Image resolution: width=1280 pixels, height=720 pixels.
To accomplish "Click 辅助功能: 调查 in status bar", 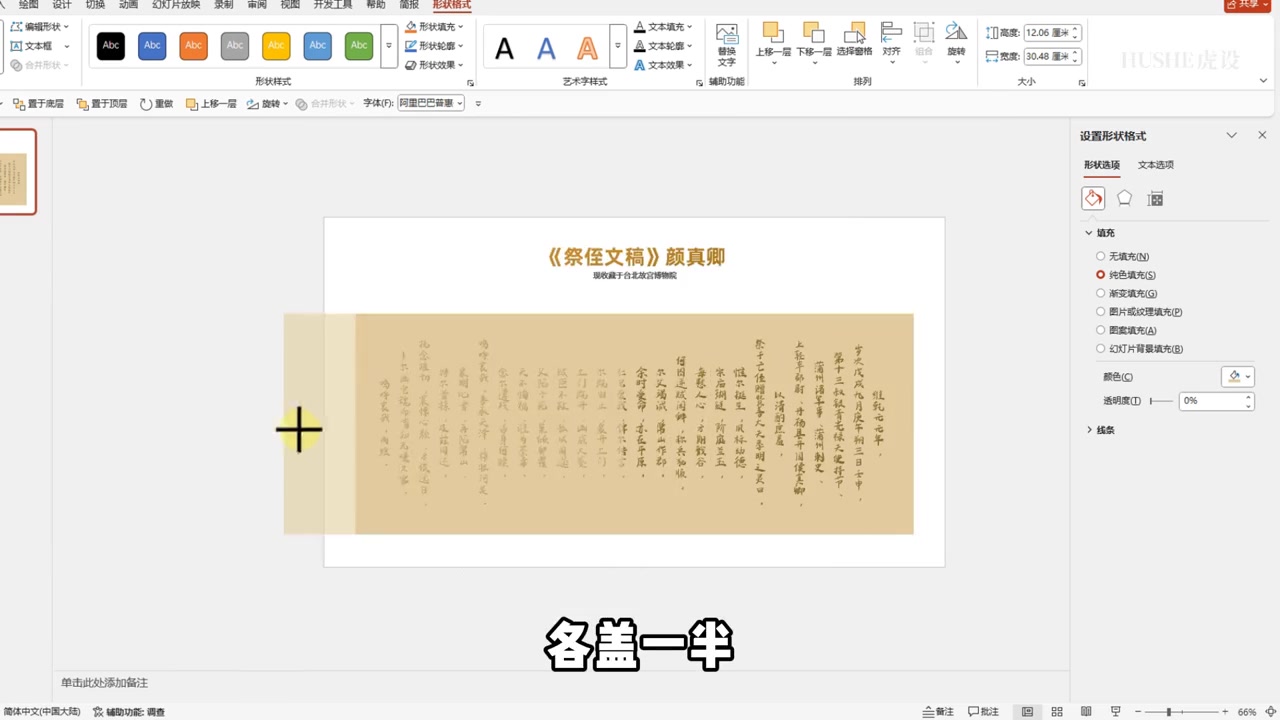I will tap(129, 712).
